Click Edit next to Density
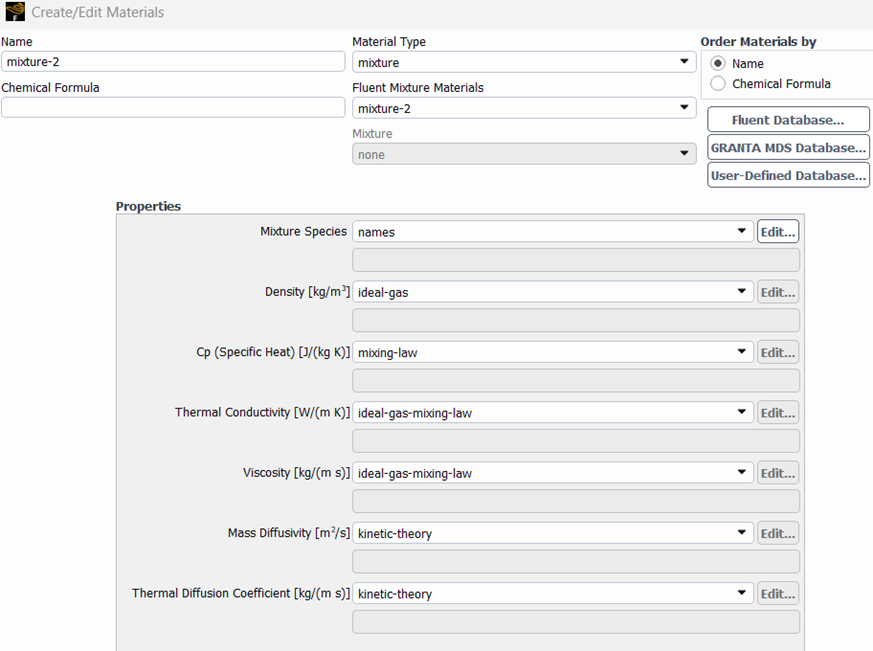This screenshot has width=873, height=651. [x=778, y=292]
